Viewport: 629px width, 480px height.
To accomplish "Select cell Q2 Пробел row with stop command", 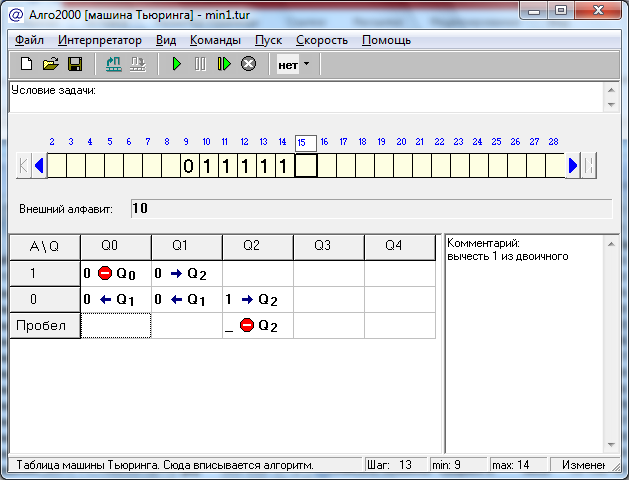I will click(258, 326).
